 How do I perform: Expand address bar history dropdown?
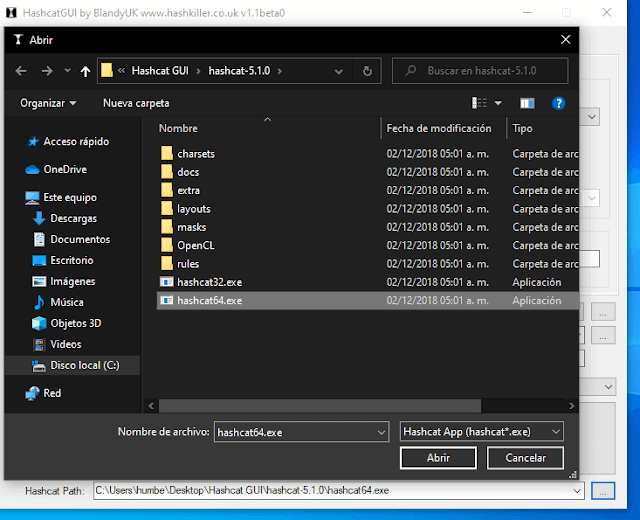point(338,71)
